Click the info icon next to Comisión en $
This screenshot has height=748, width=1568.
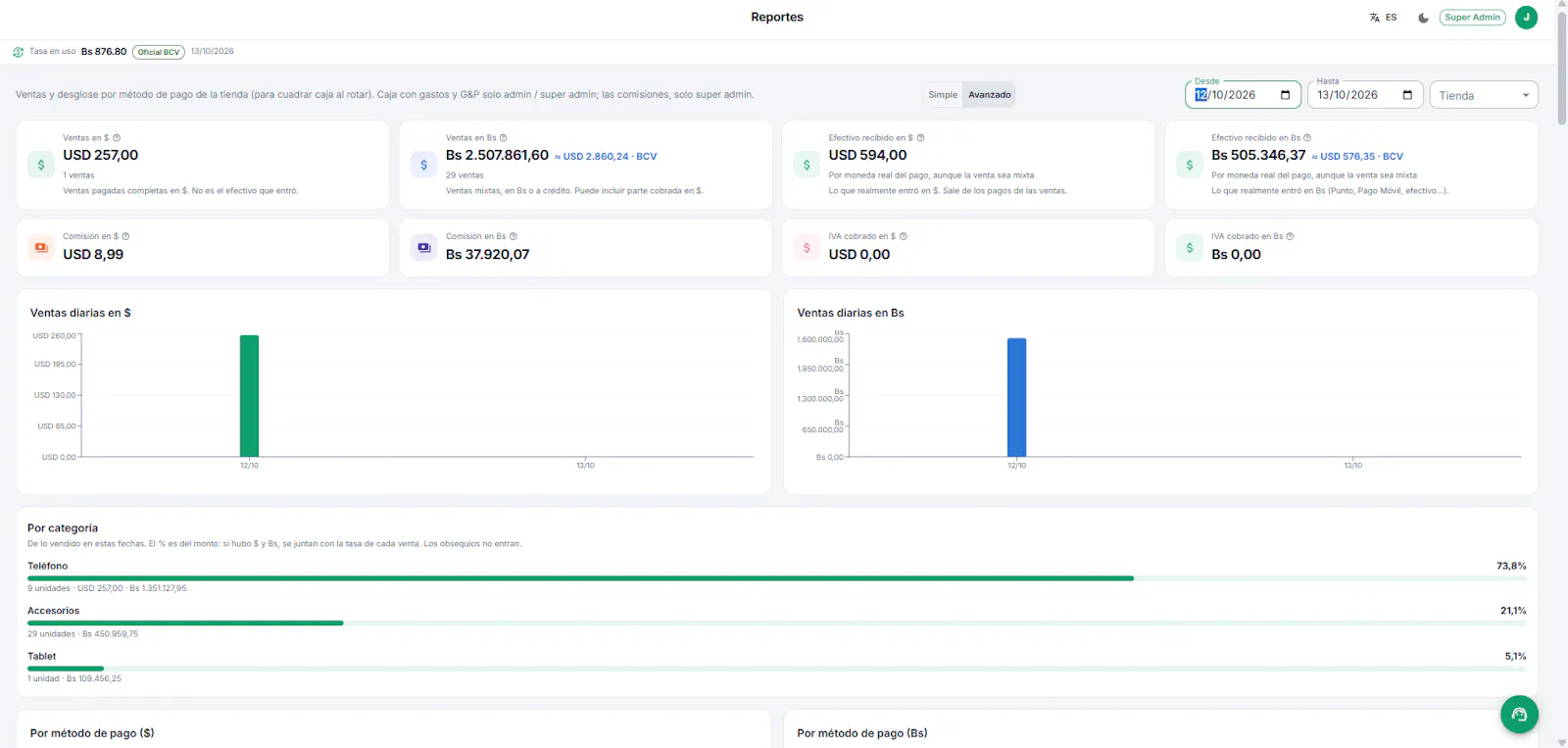pyautogui.click(x=125, y=236)
